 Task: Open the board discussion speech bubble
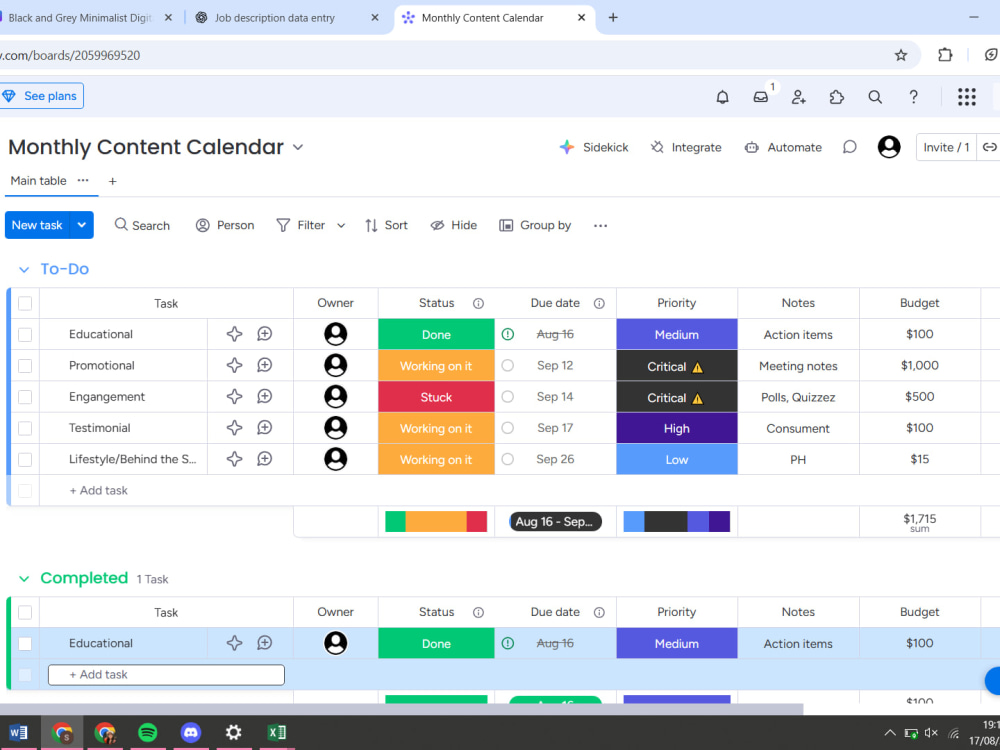849,147
